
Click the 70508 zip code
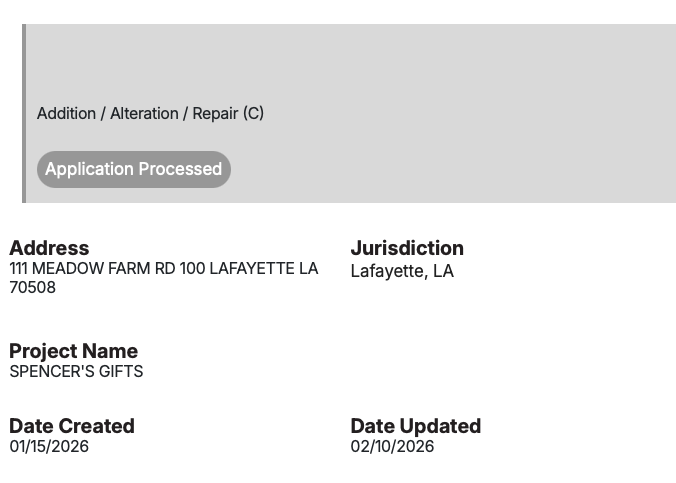[x=33, y=288]
